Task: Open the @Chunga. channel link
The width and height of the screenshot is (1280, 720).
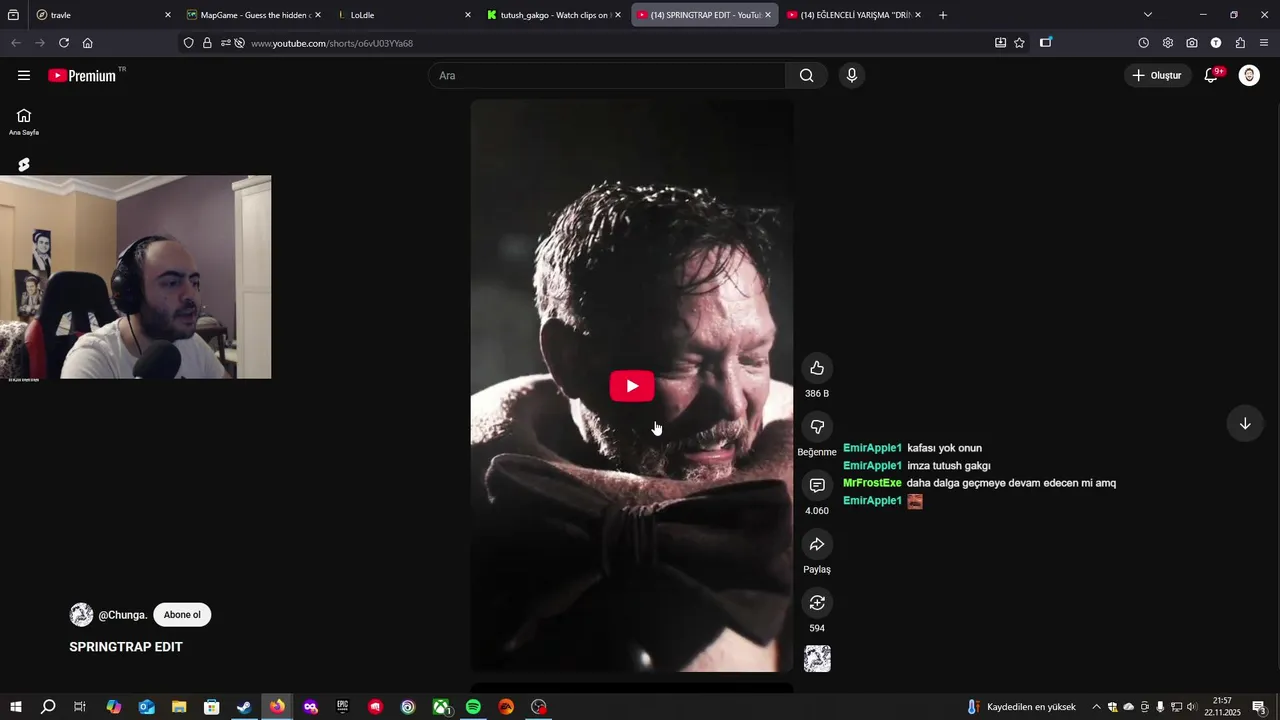Action: coord(123,615)
